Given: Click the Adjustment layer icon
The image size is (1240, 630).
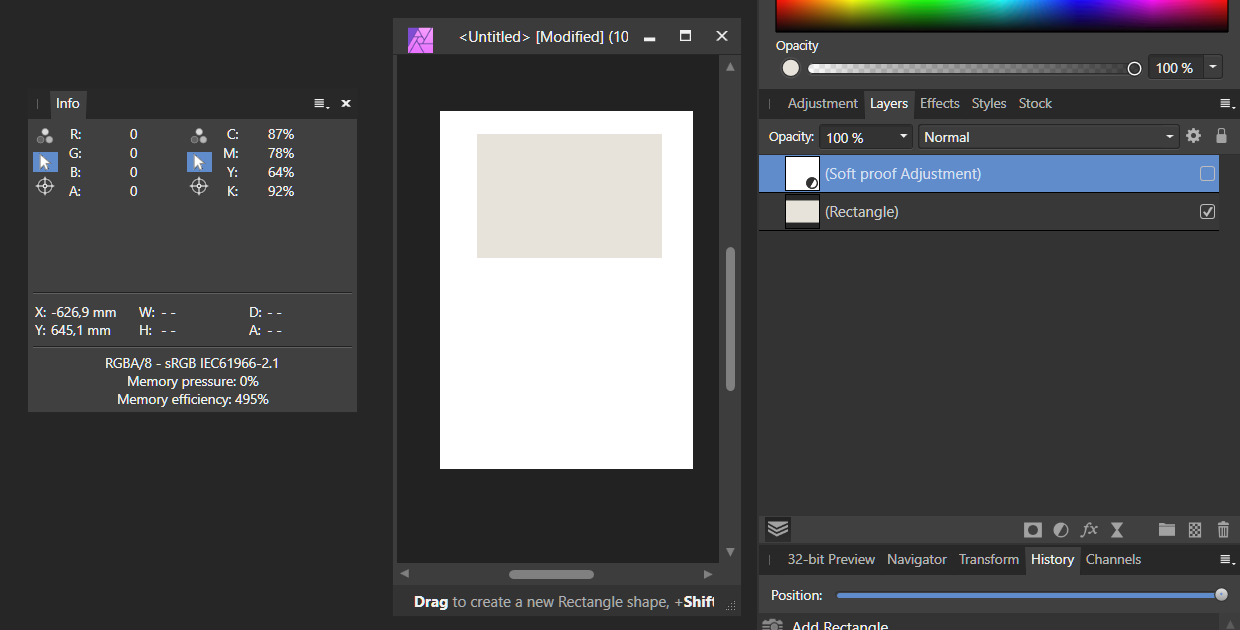Looking at the screenshot, I should (1060, 529).
